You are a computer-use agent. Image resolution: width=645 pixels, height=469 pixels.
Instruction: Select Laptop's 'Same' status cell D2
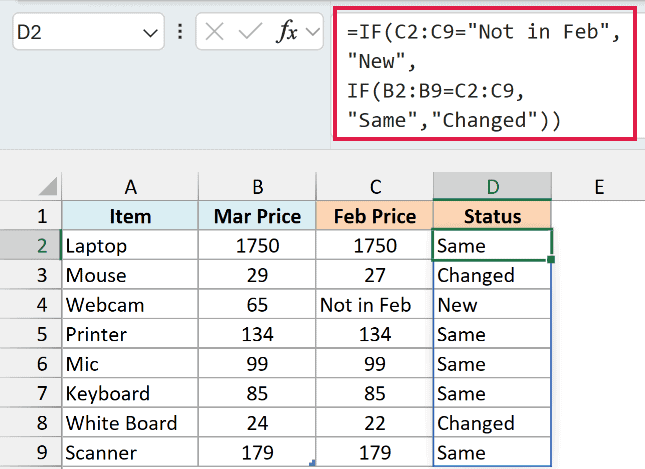point(492,245)
